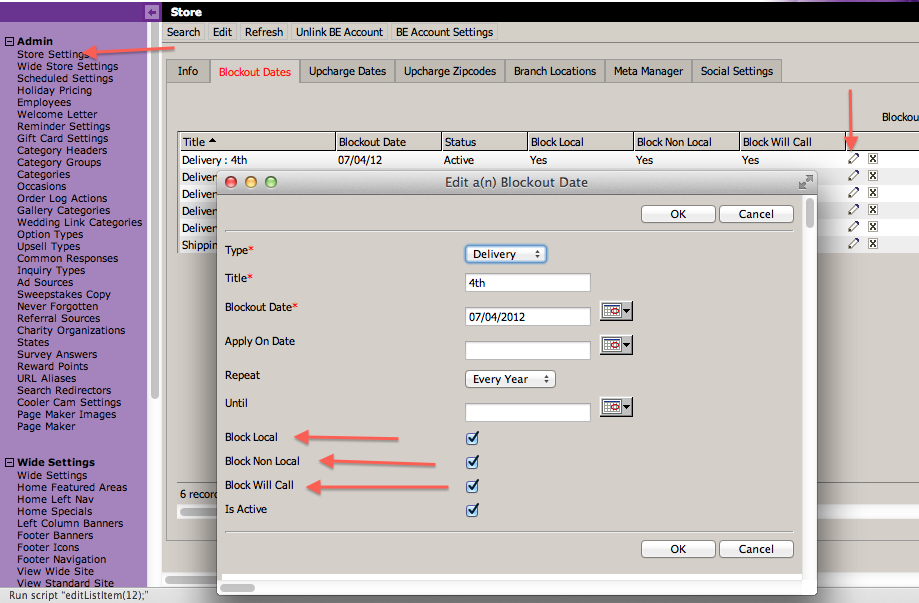The height and width of the screenshot is (603, 919).
Task: Open the Branch Locations tab
Action: click(554, 72)
